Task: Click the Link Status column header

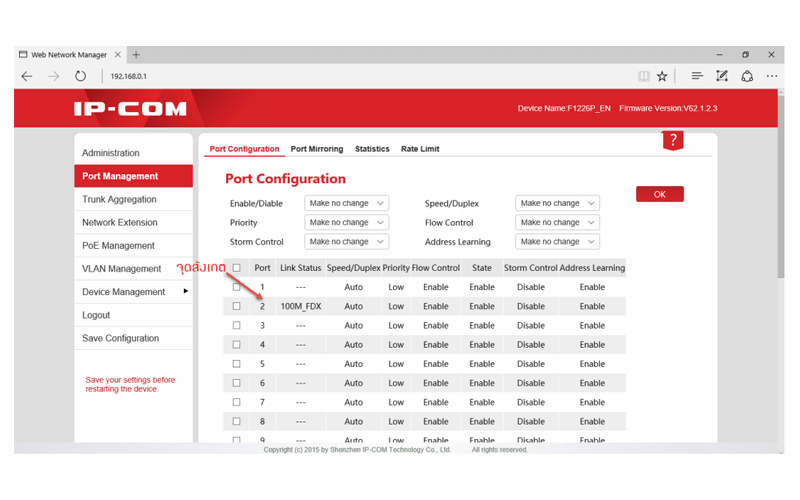Action: tap(301, 268)
